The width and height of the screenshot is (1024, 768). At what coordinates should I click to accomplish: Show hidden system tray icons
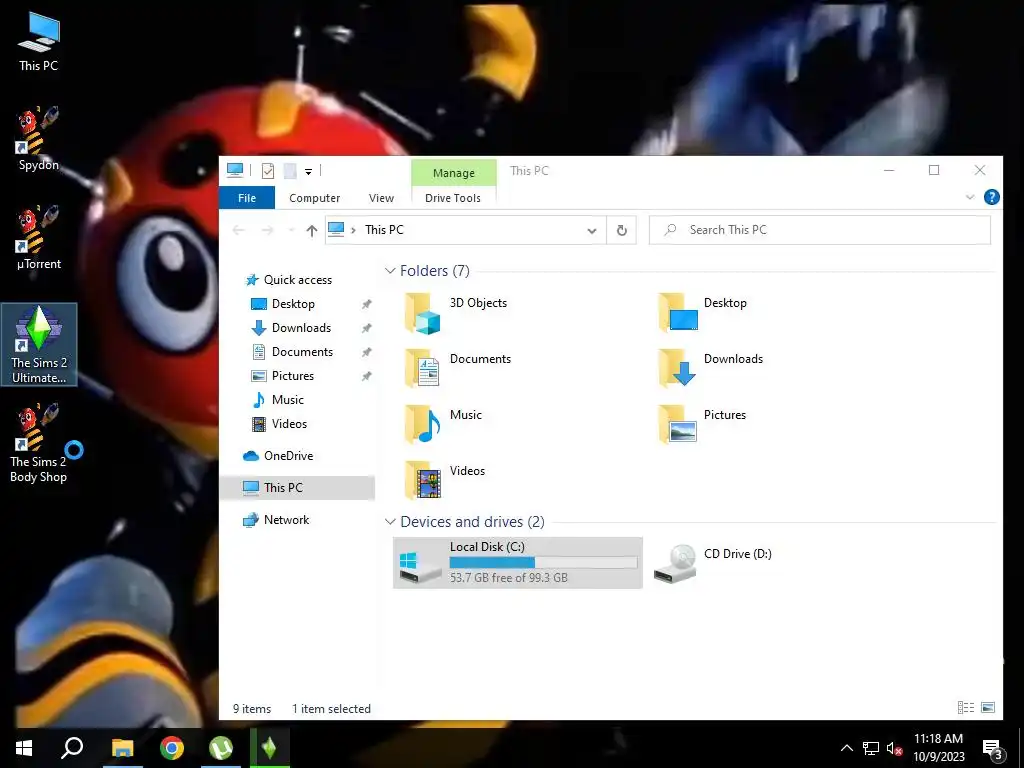(x=846, y=748)
